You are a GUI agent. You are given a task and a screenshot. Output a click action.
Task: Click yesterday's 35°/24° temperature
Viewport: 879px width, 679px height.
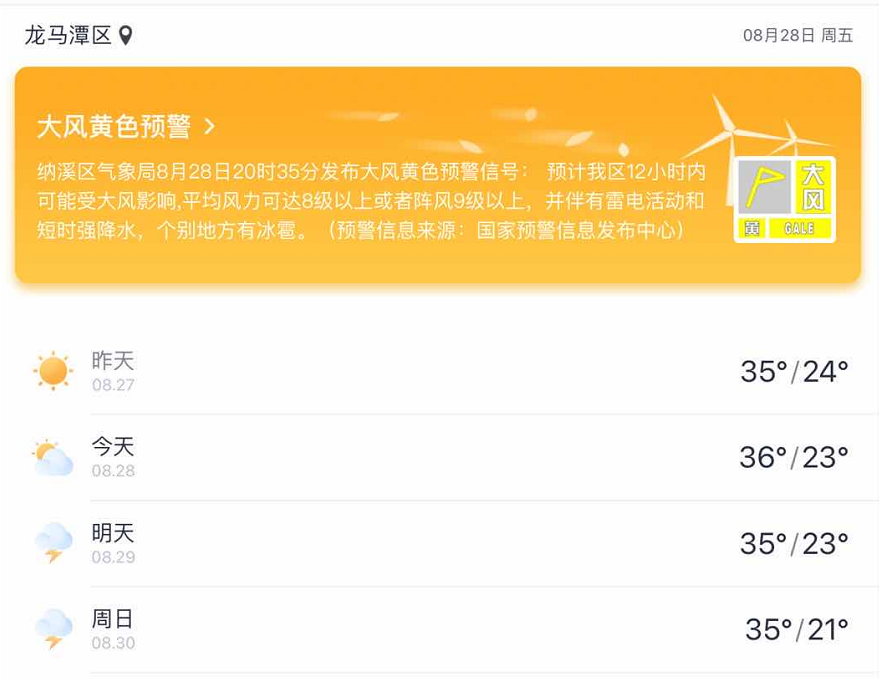794,371
